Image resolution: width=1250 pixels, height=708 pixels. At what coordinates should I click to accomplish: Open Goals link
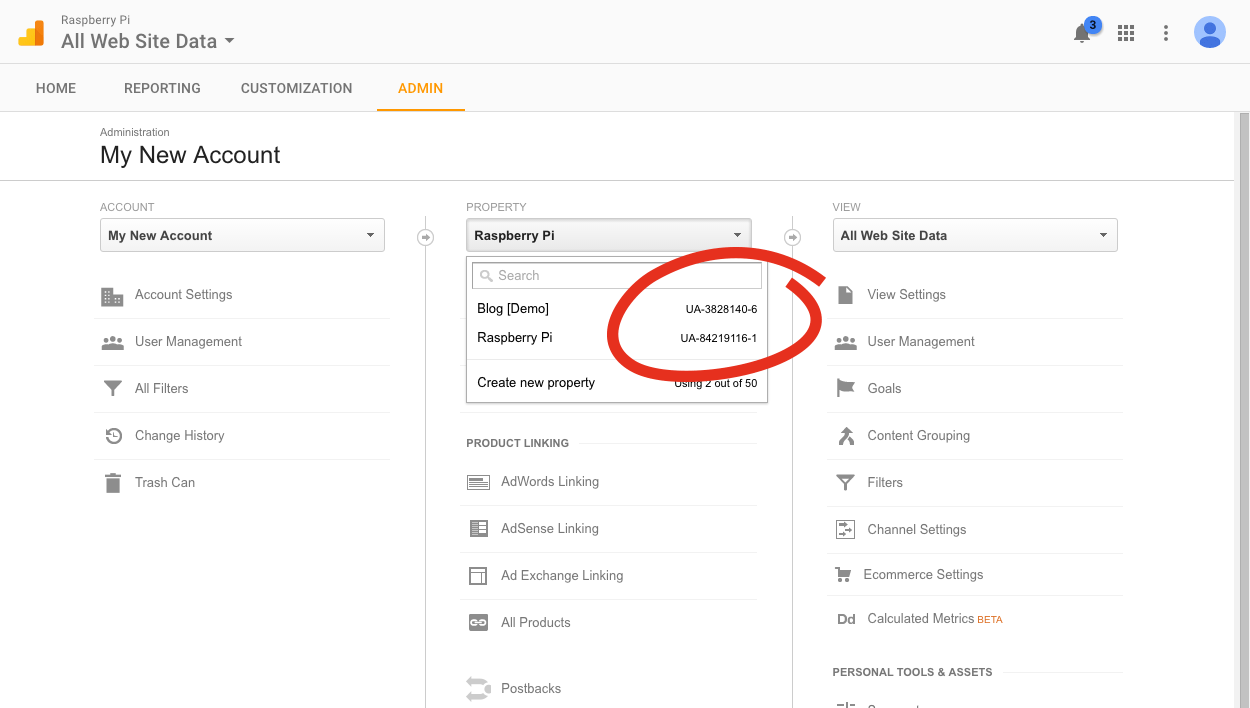(884, 389)
